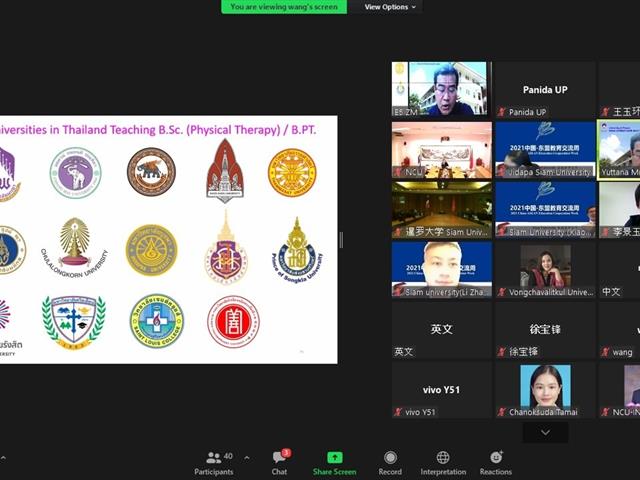Image resolution: width=640 pixels, height=480 pixels.
Task: Click the 'You are viewing wang's screen' banner
Action: click(284, 7)
